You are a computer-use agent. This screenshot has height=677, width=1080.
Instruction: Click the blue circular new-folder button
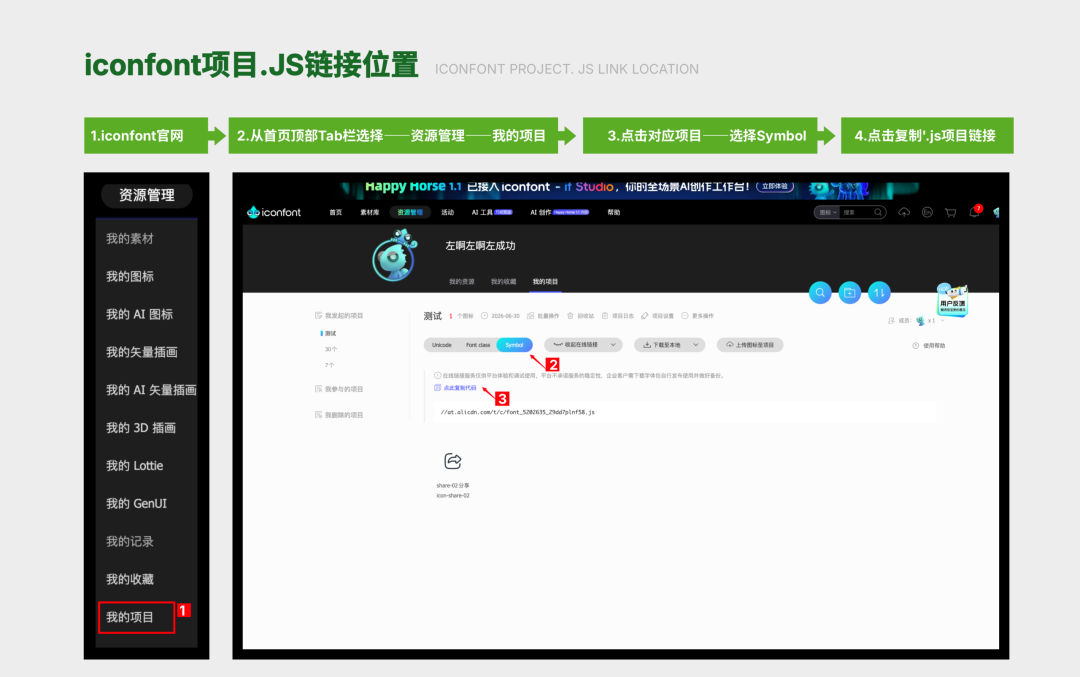click(x=849, y=293)
